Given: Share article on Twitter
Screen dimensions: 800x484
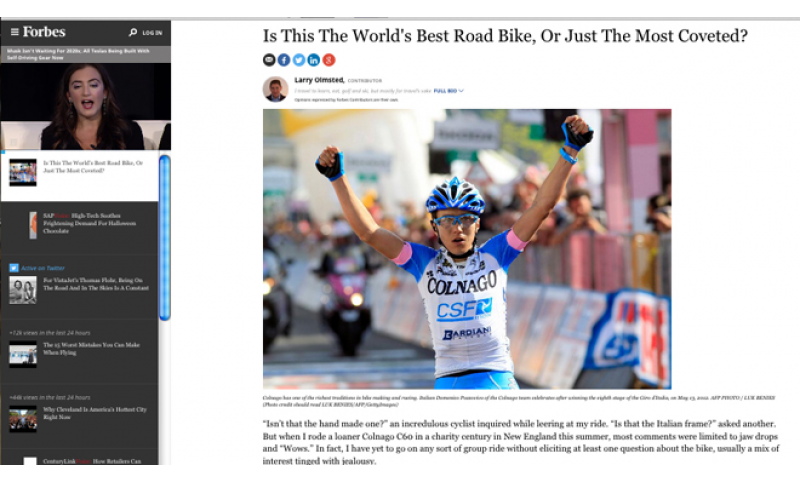Looking at the screenshot, I should pyautogui.click(x=299, y=60).
